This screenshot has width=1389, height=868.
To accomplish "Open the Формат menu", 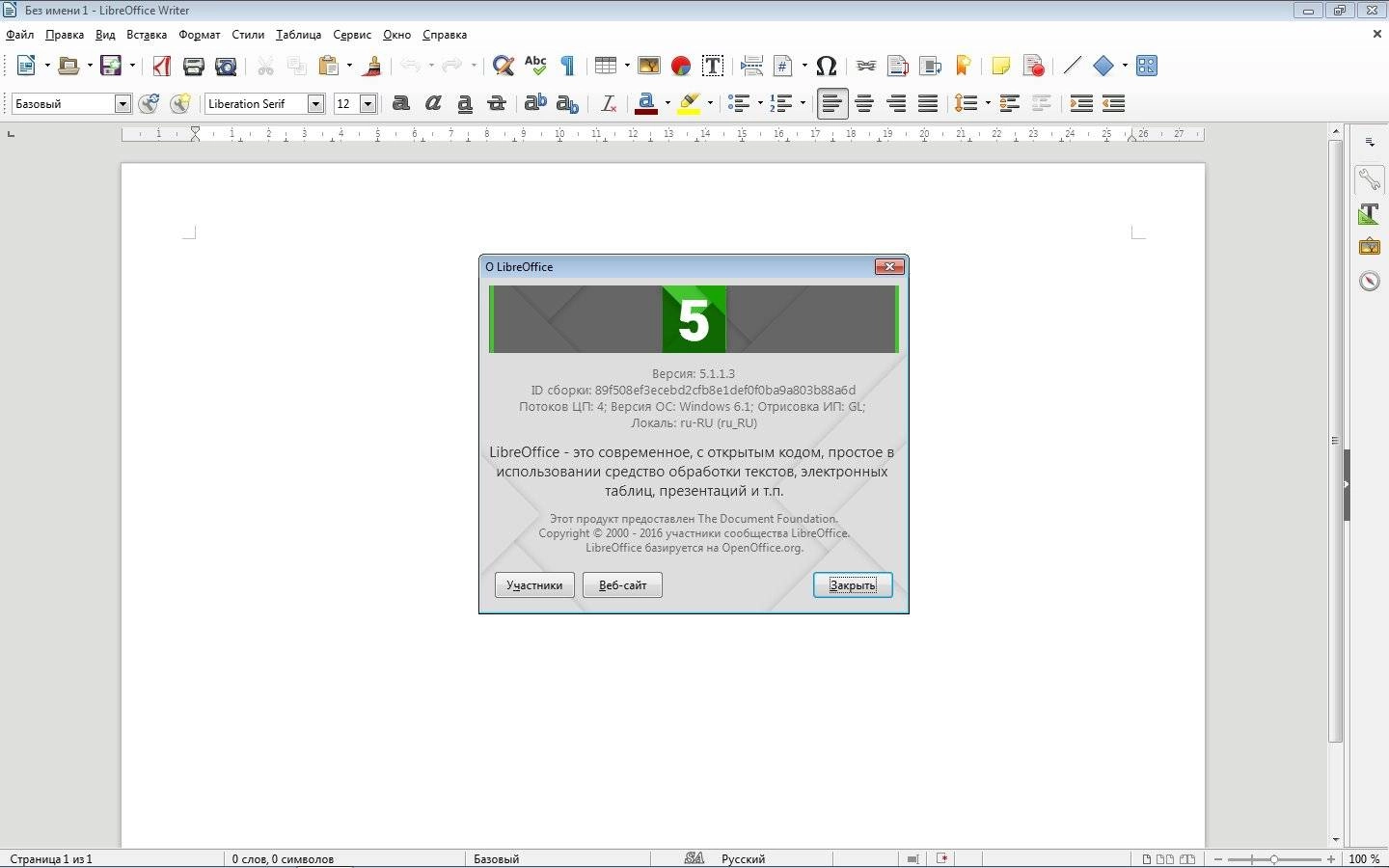I will pyautogui.click(x=200, y=35).
